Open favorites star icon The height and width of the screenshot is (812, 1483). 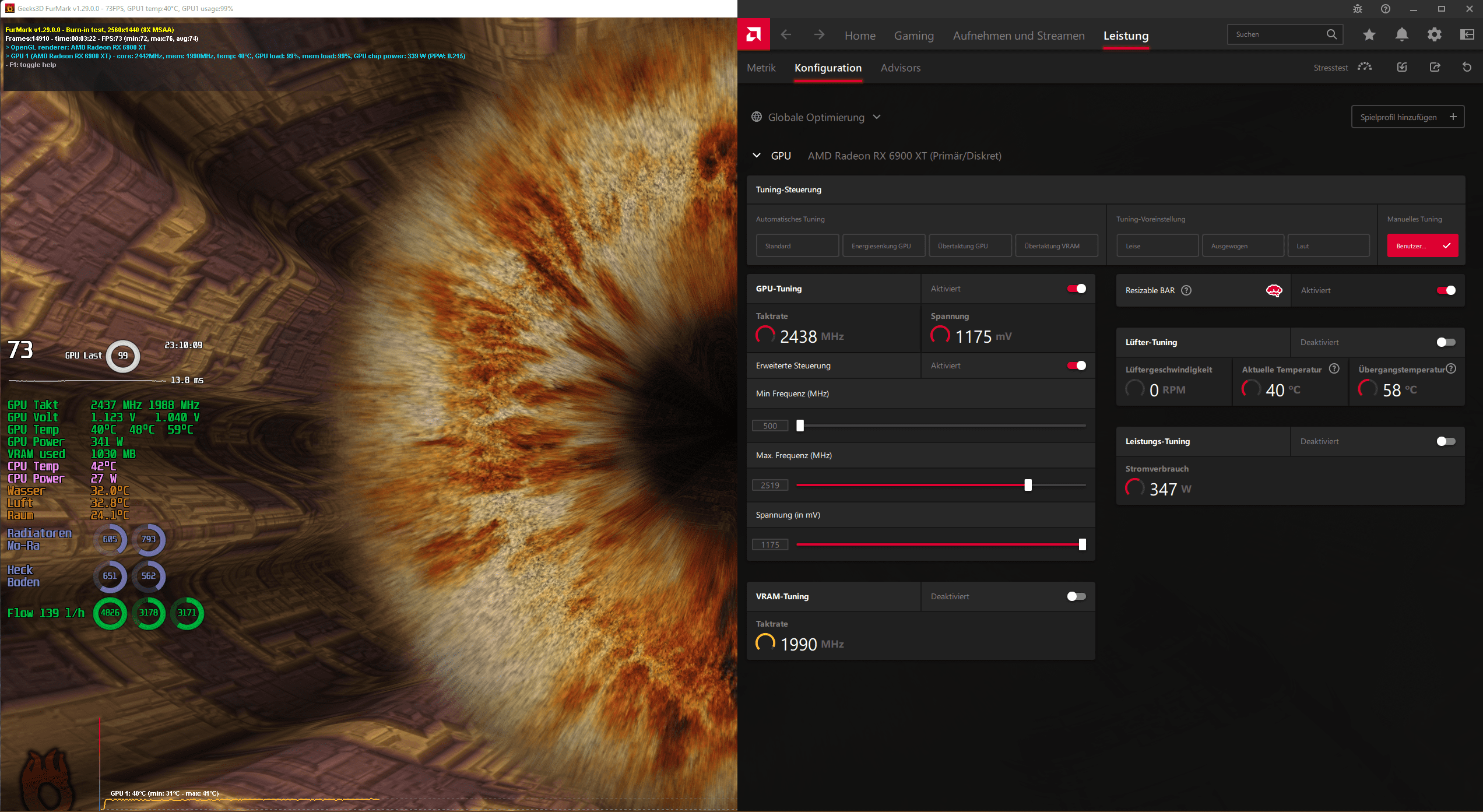[1369, 35]
